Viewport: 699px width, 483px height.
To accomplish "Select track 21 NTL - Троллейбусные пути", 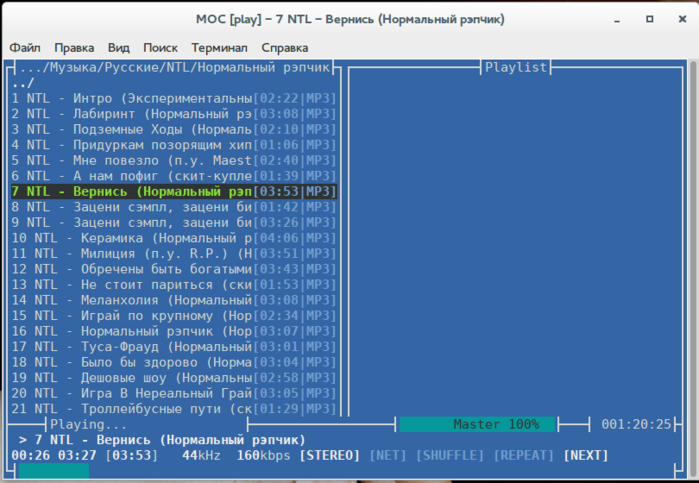I will tap(174, 409).
